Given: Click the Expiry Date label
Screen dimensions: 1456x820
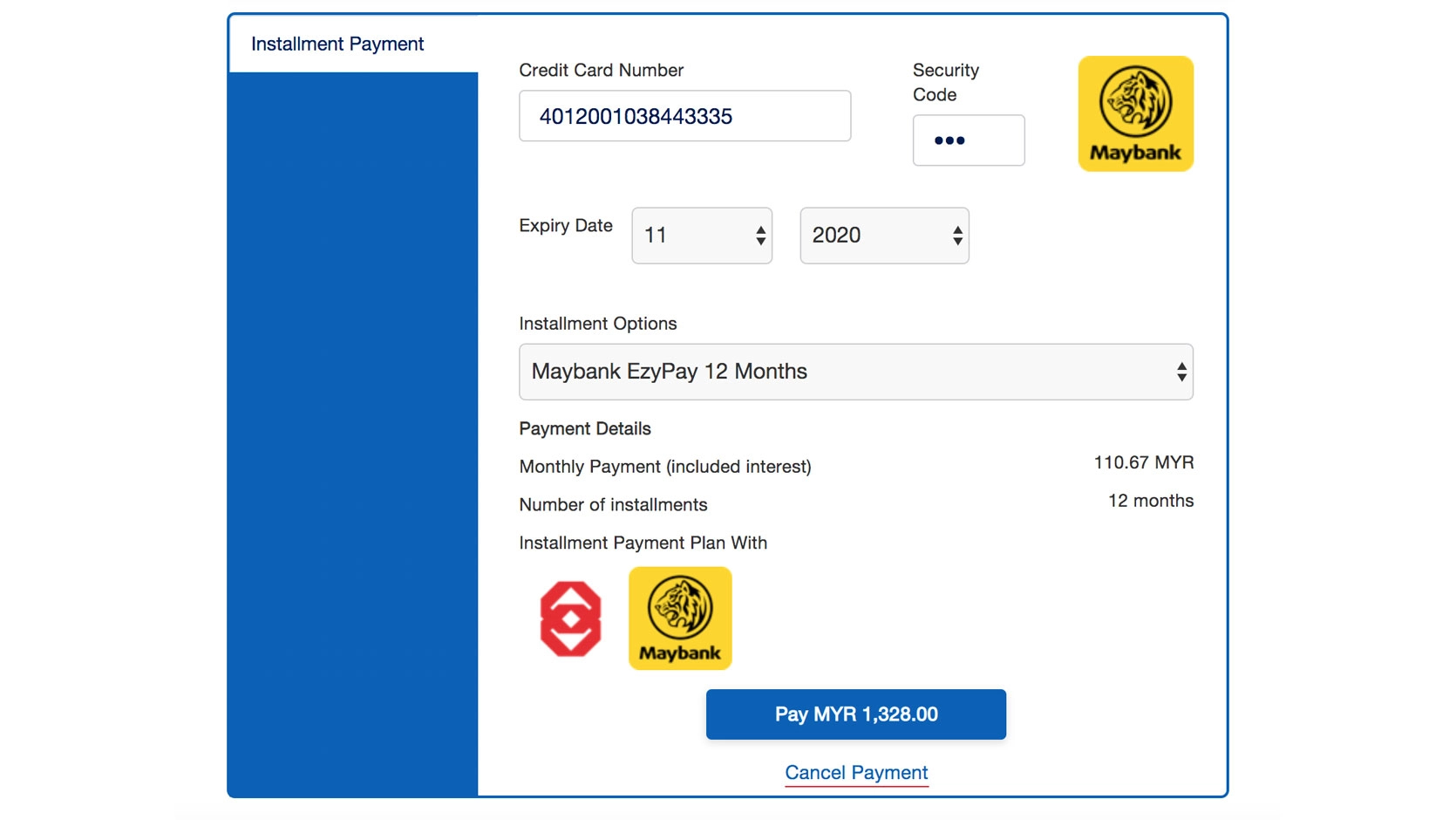Looking at the screenshot, I should [565, 226].
